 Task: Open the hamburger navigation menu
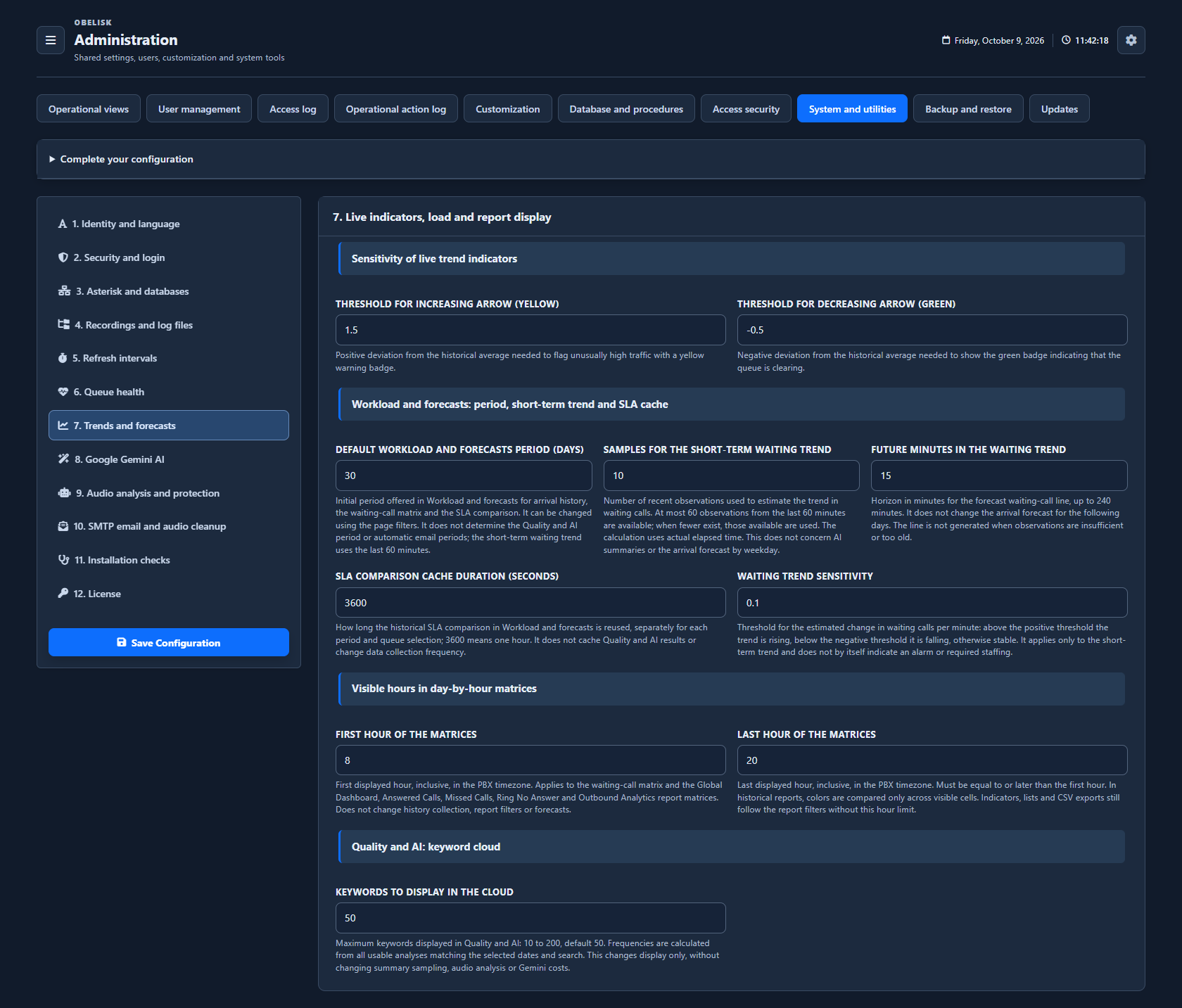tap(51, 40)
